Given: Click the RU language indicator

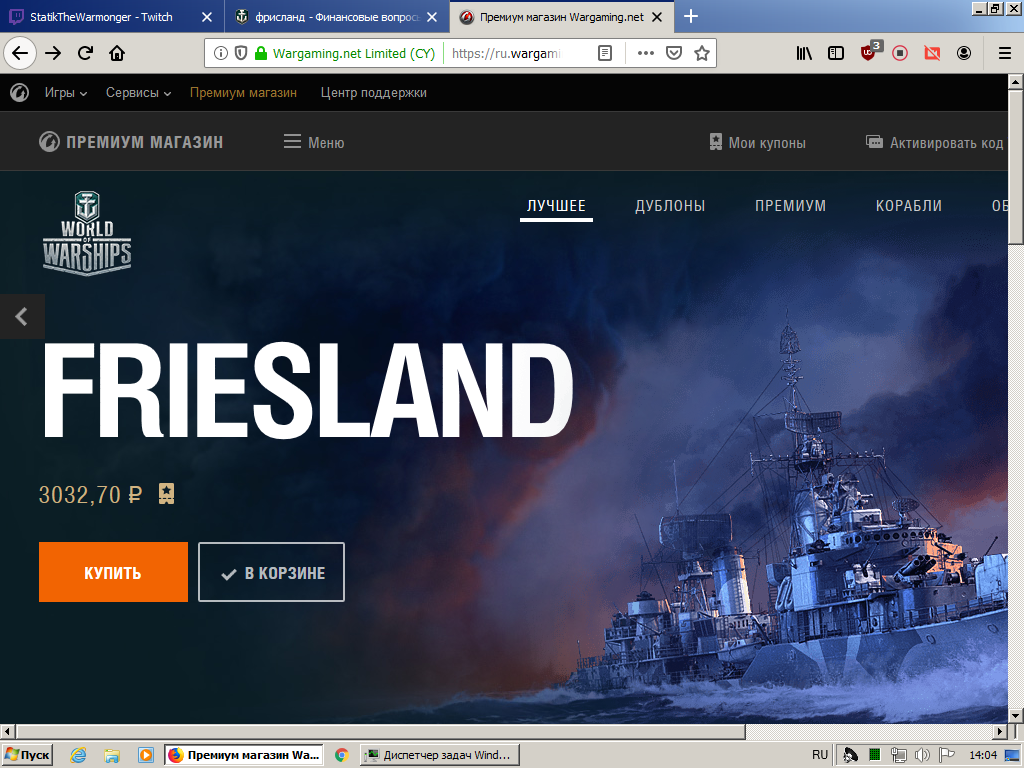Looking at the screenshot, I should 820,755.
